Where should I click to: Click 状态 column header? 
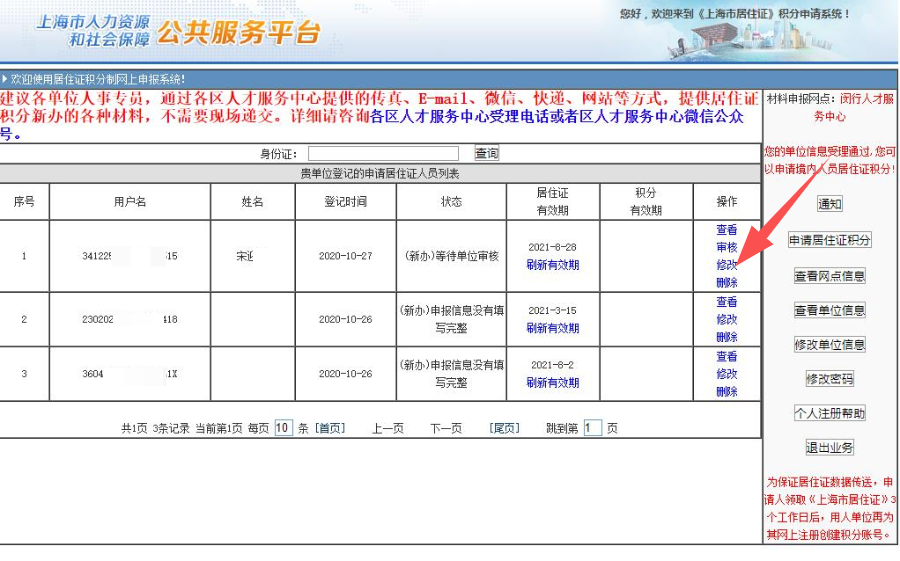451,202
